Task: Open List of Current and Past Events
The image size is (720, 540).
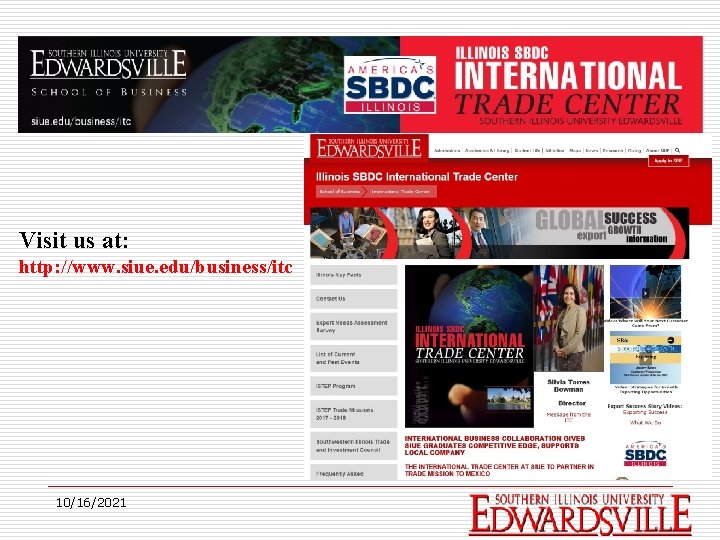Action: click(354, 358)
